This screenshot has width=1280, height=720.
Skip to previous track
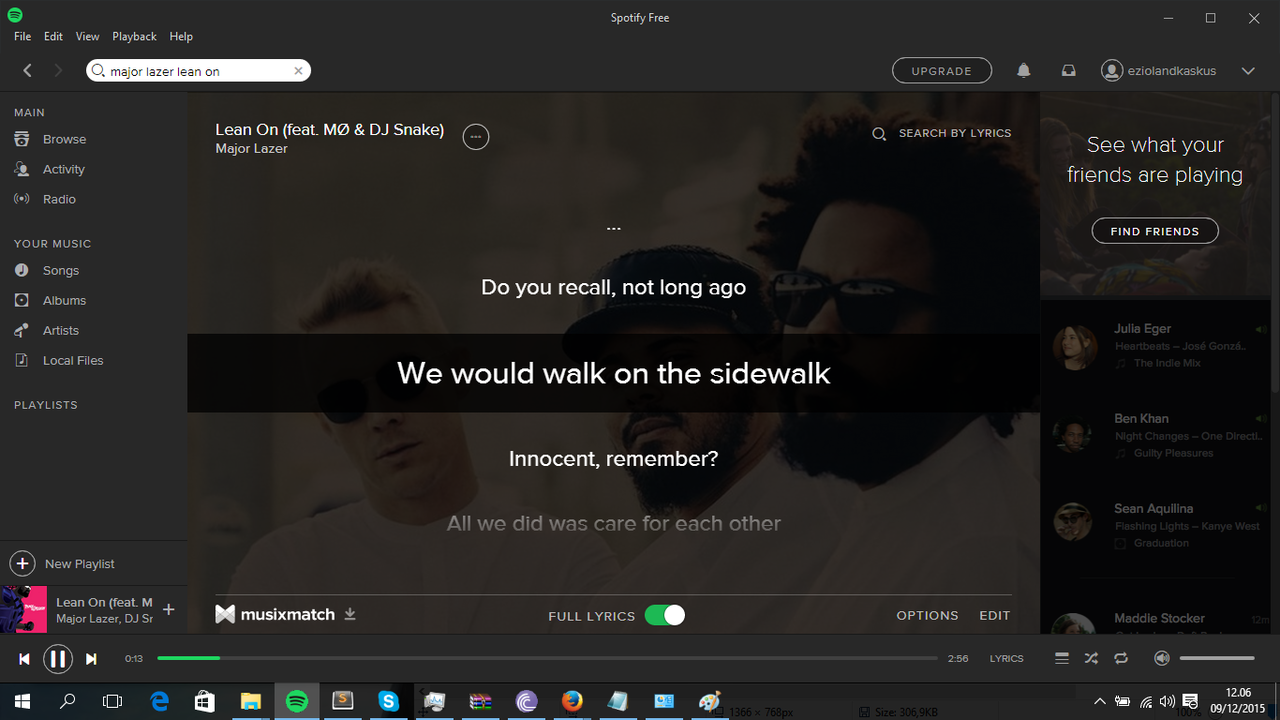click(x=25, y=658)
